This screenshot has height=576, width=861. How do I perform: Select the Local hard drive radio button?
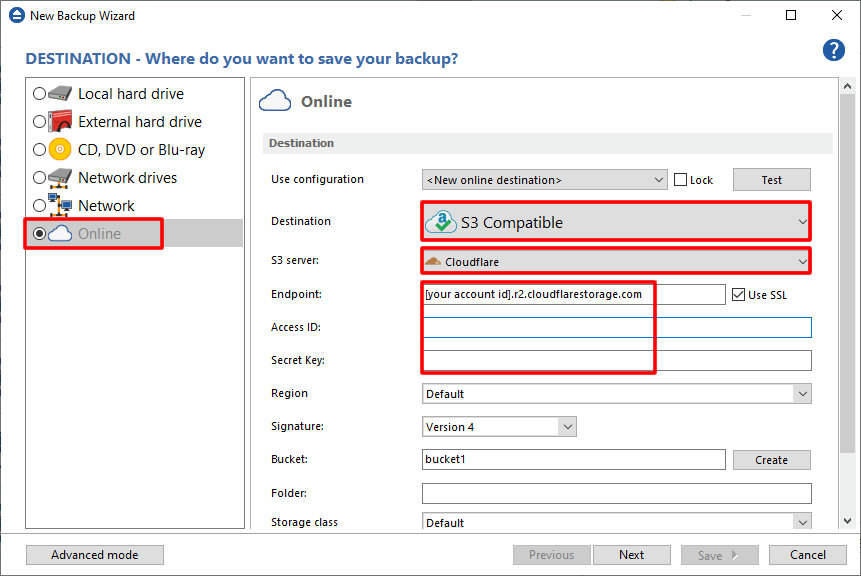pos(39,94)
